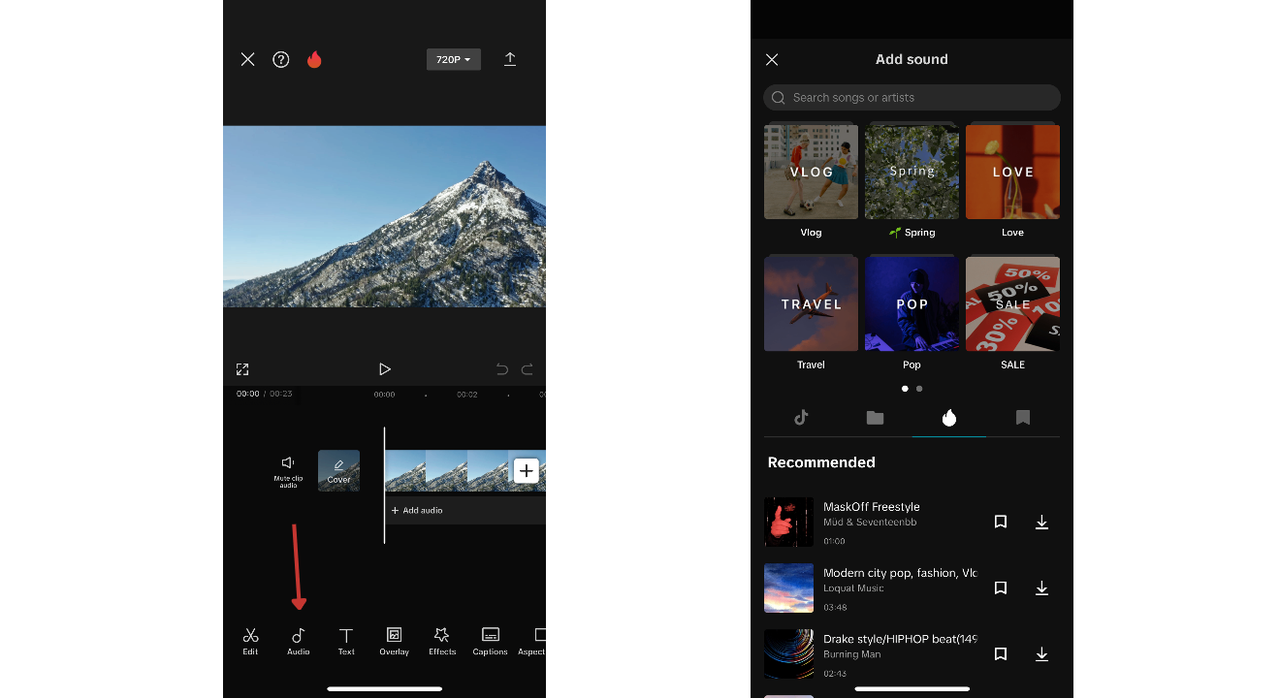Open the Edit tool
The image size is (1280, 698).
click(x=250, y=642)
